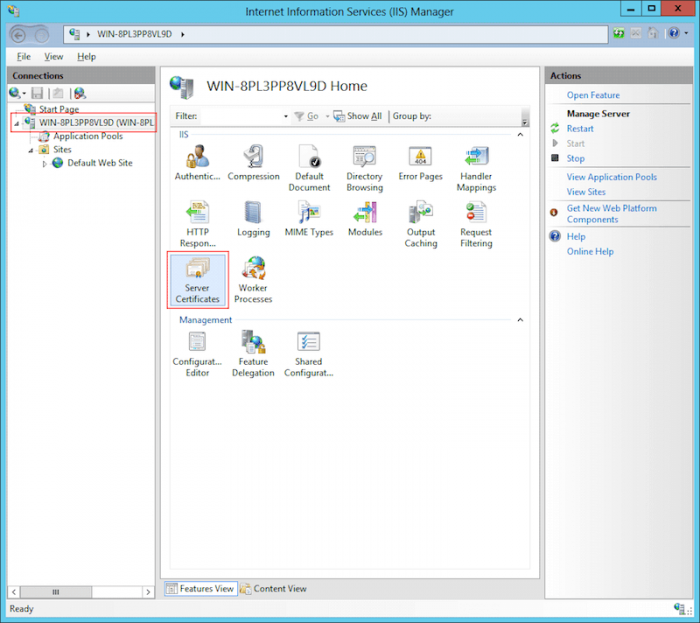This screenshot has width=700, height=623.
Task: Open the Filter dropdown arrow
Action: (285, 117)
